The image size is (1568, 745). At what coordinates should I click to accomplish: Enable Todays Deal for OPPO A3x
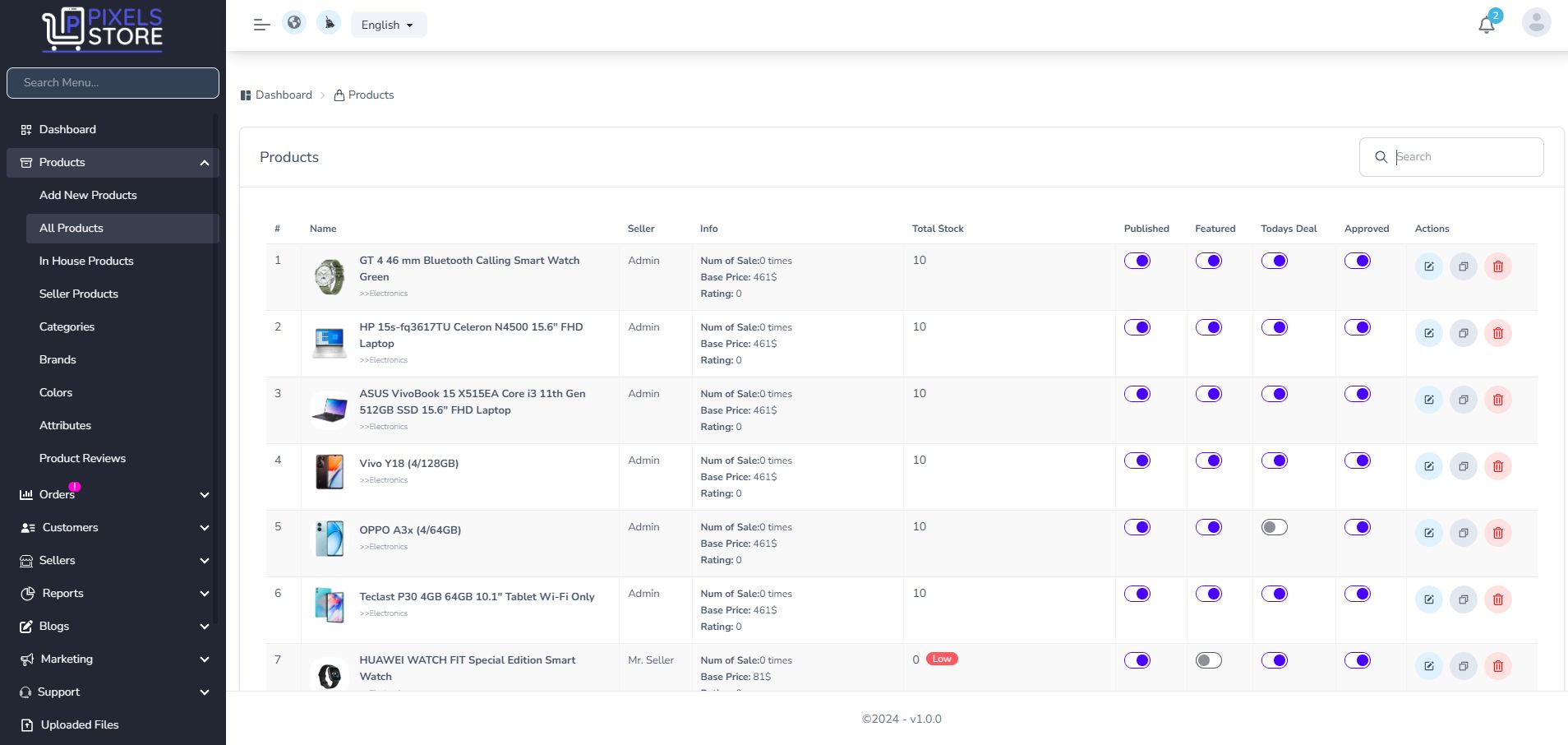tap(1274, 527)
